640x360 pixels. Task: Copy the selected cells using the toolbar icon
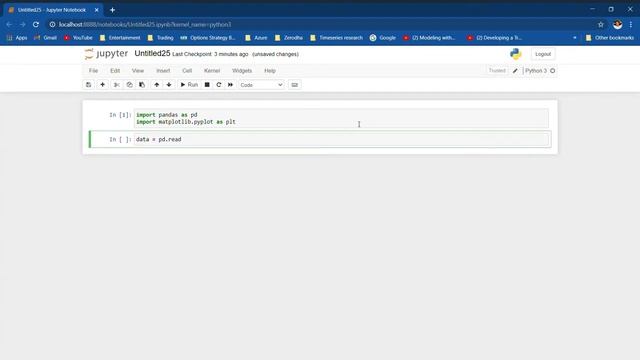click(x=129, y=85)
